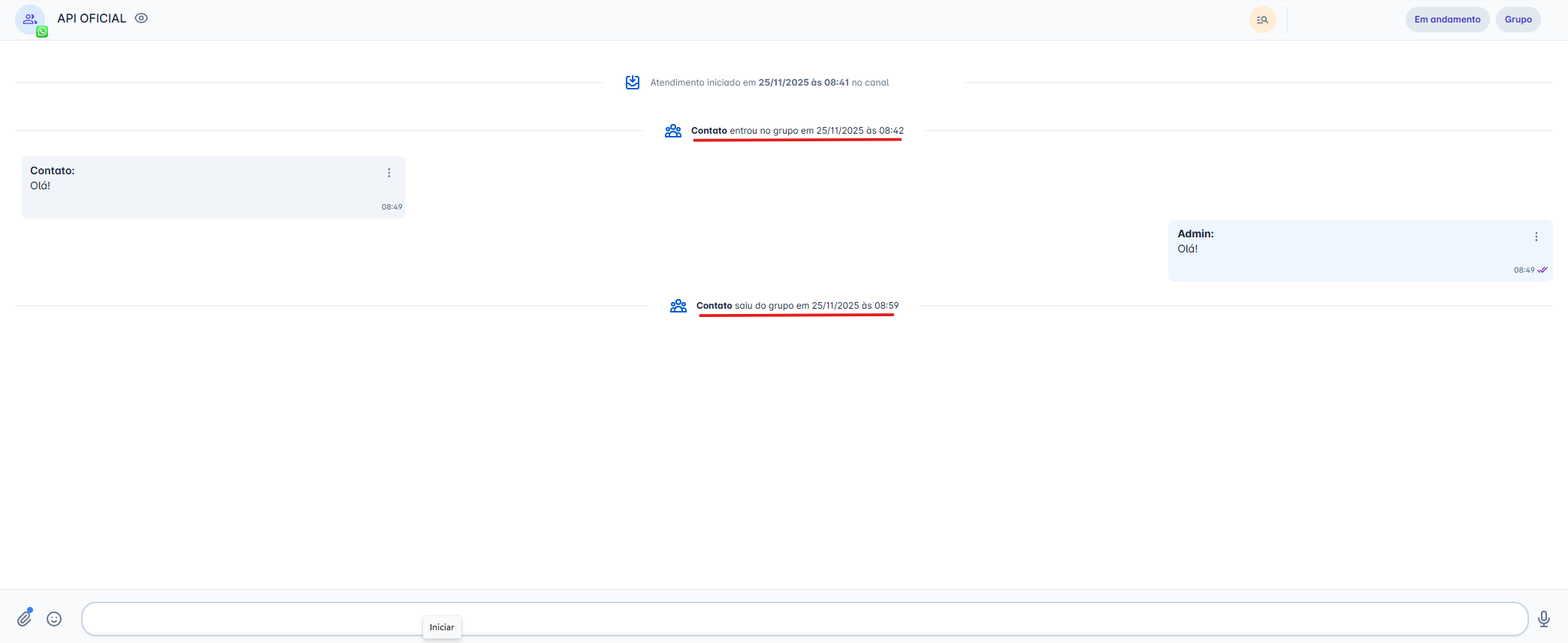Click the microphone to record audio

point(1544,619)
